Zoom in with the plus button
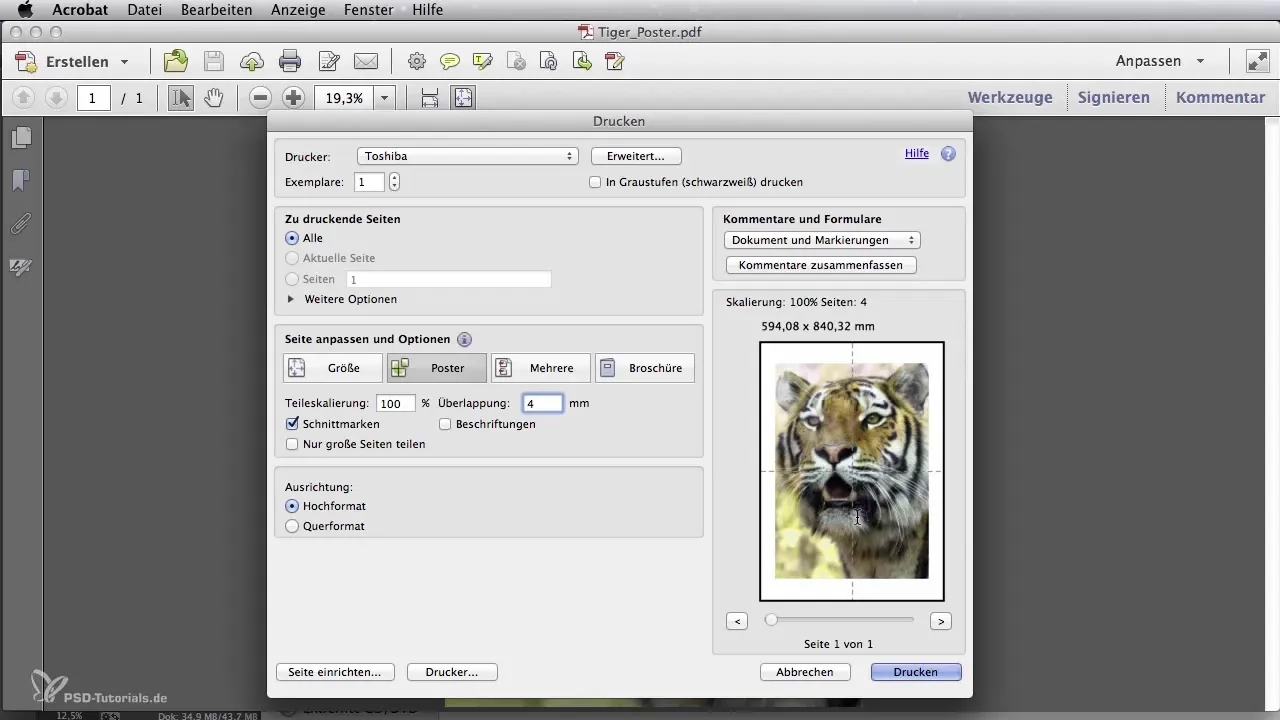1280x720 pixels. pos(293,98)
